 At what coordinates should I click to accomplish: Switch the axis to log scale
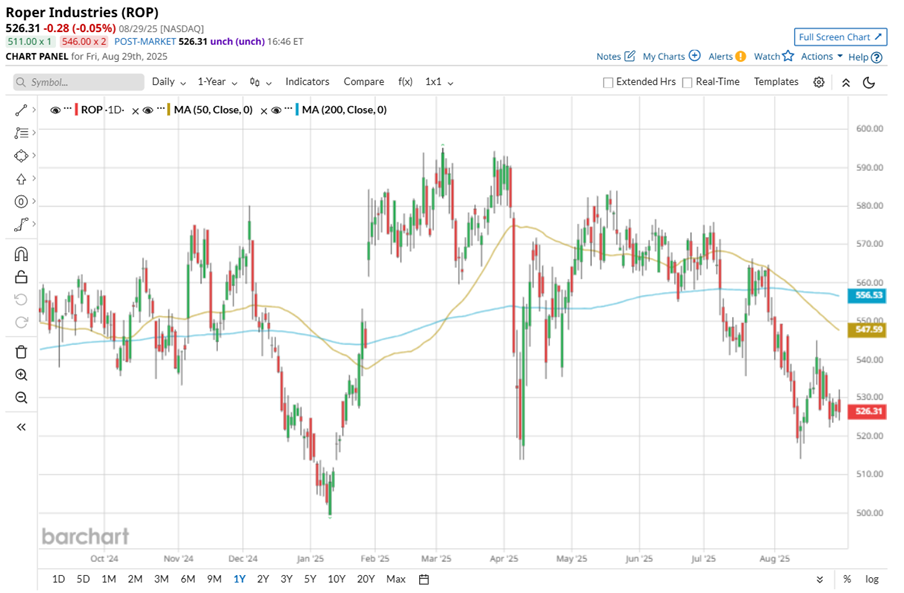coord(872,579)
